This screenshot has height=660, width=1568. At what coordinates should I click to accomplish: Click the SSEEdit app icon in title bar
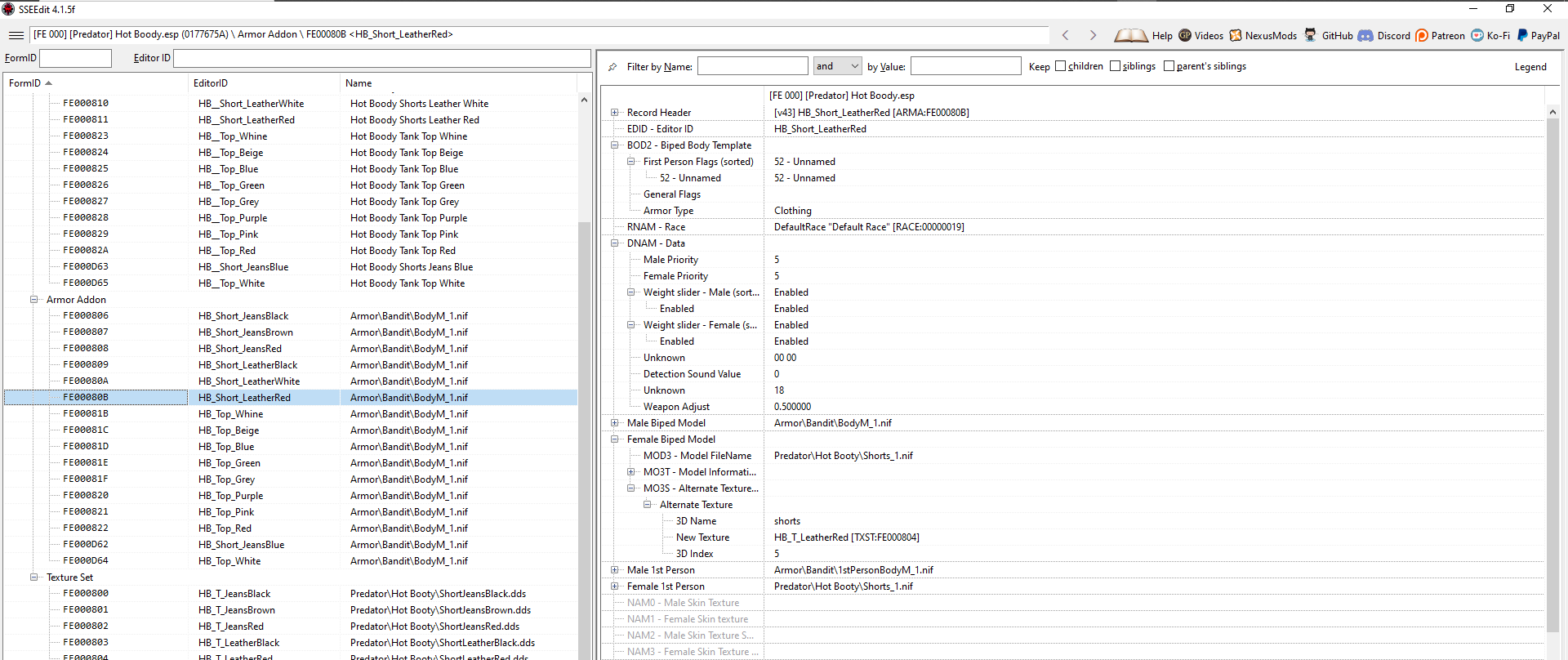pyautogui.click(x=8, y=9)
